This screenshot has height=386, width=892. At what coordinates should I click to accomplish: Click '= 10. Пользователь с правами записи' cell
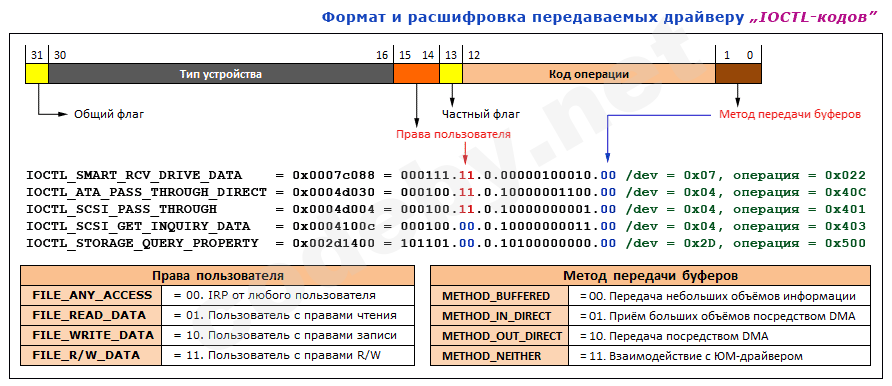click(288, 335)
